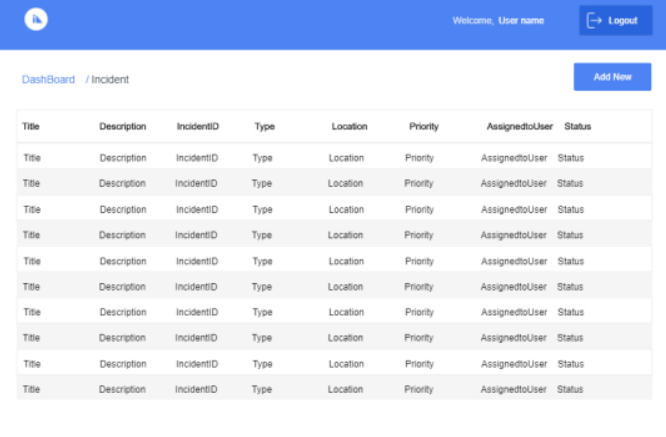Open the DashBoard breadcrumb link
Image resolution: width=666 pixels, height=437 pixels.
pyautogui.click(x=48, y=79)
